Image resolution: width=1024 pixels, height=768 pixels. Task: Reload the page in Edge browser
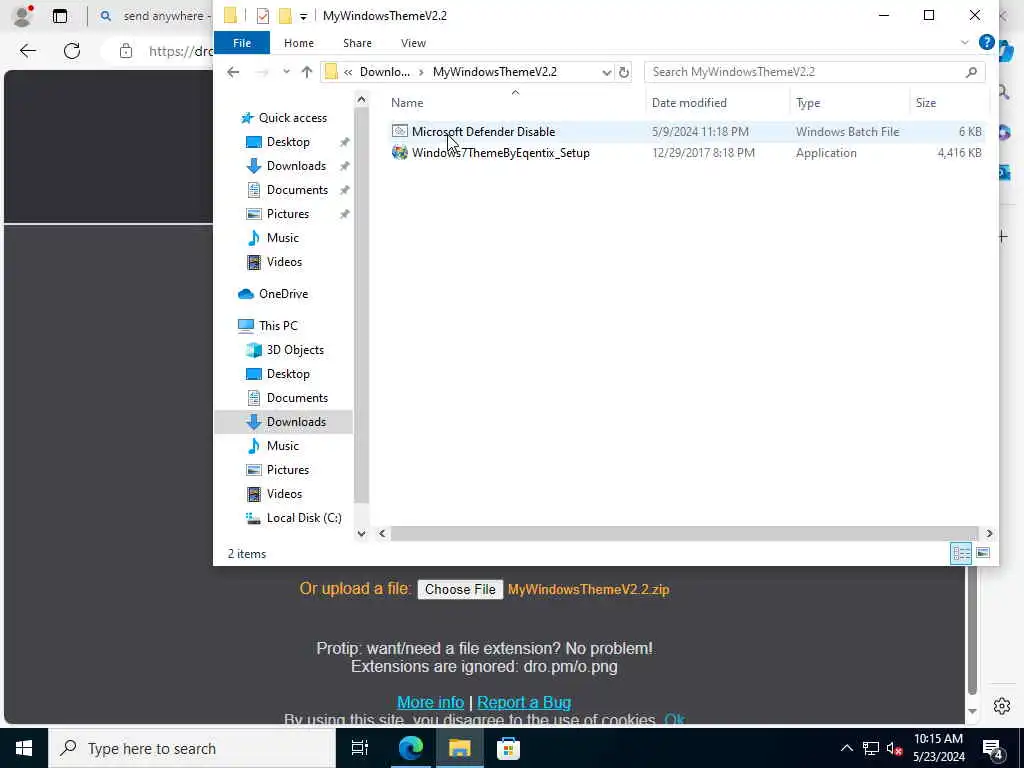(72, 51)
